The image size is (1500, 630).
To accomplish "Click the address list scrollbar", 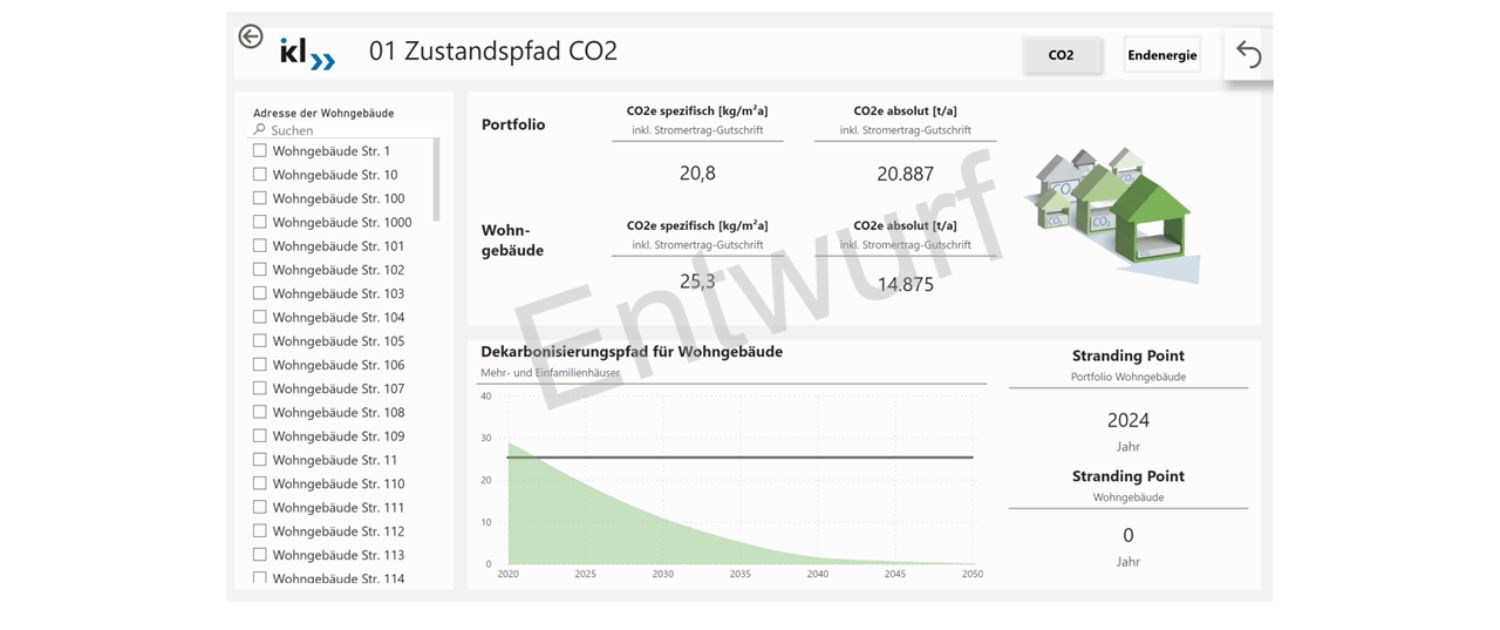I will pos(436,180).
